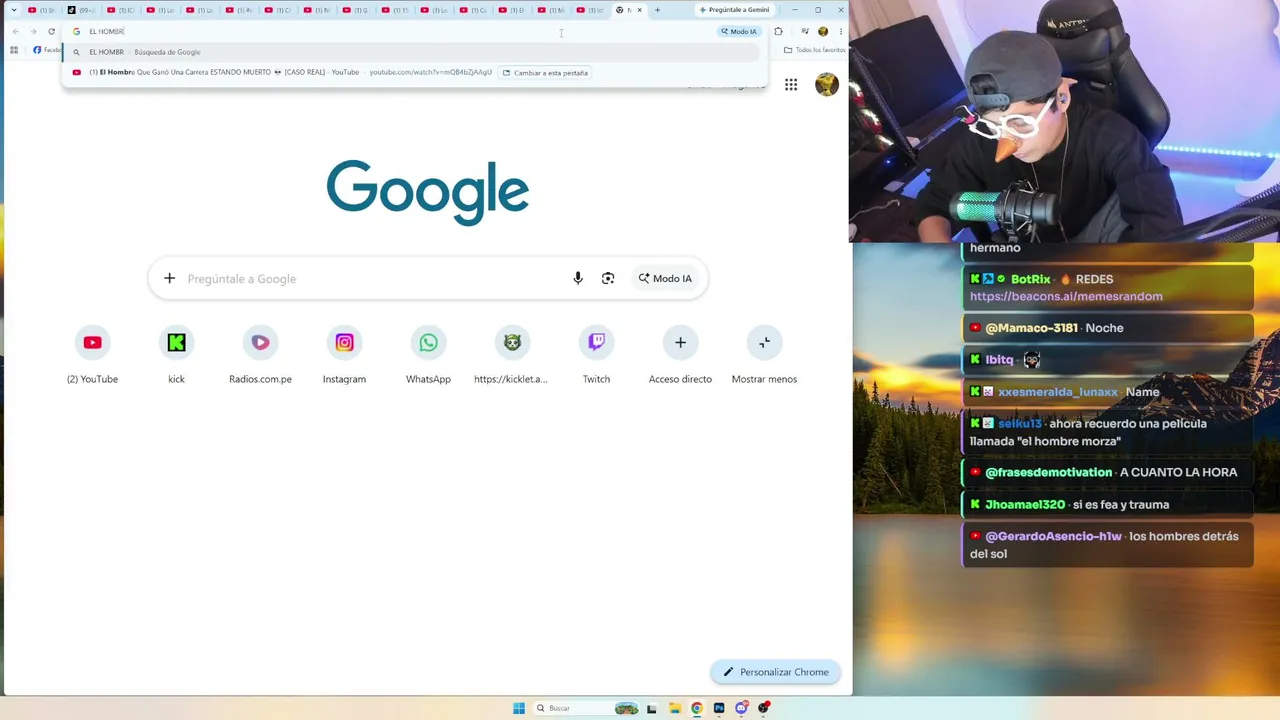The width and height of the screenshot is (1280, 720).
Task: Switch to the TikTok (99+) tab
Action: (x=83, y=10)
